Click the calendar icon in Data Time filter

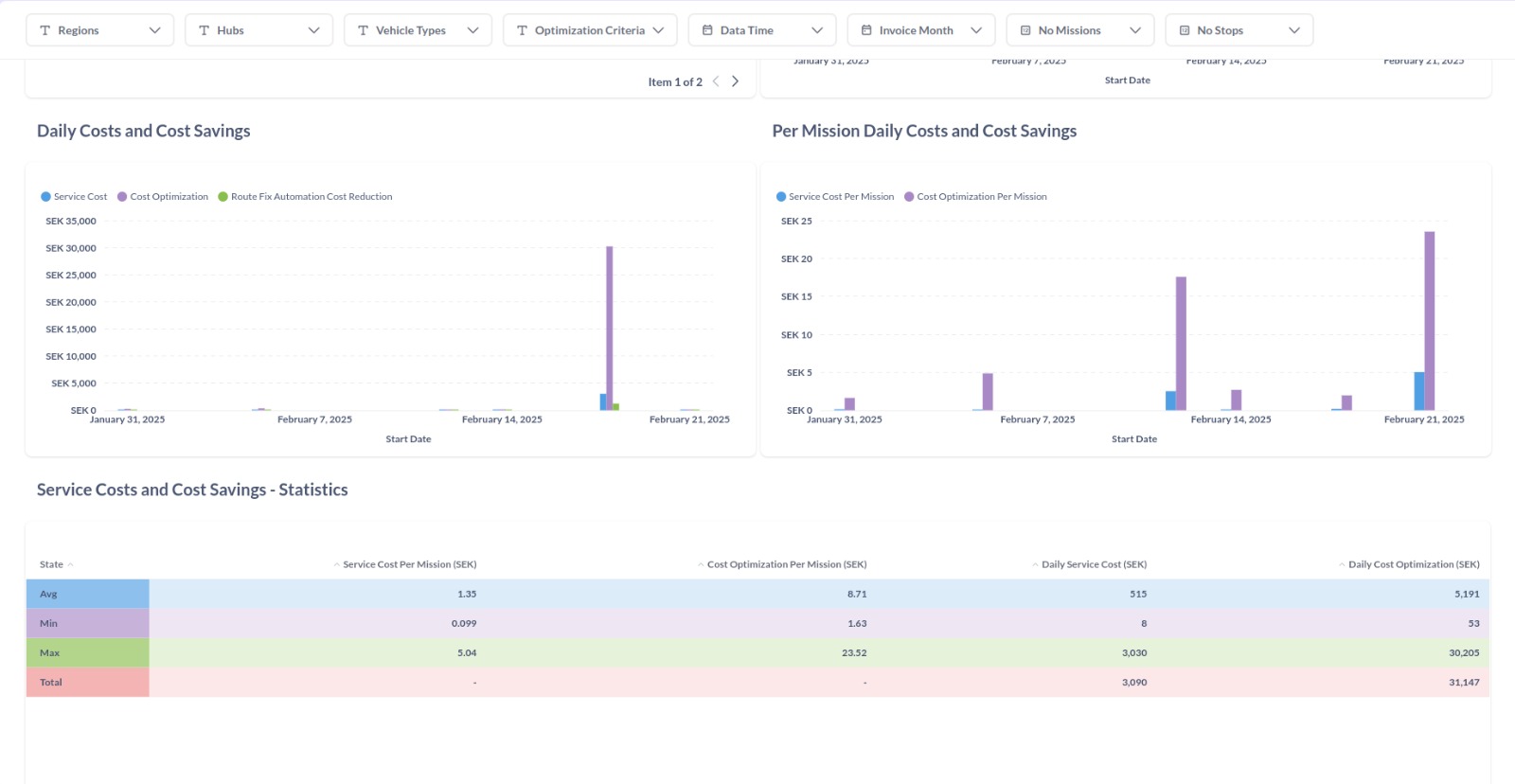click(x=707, y=30)
